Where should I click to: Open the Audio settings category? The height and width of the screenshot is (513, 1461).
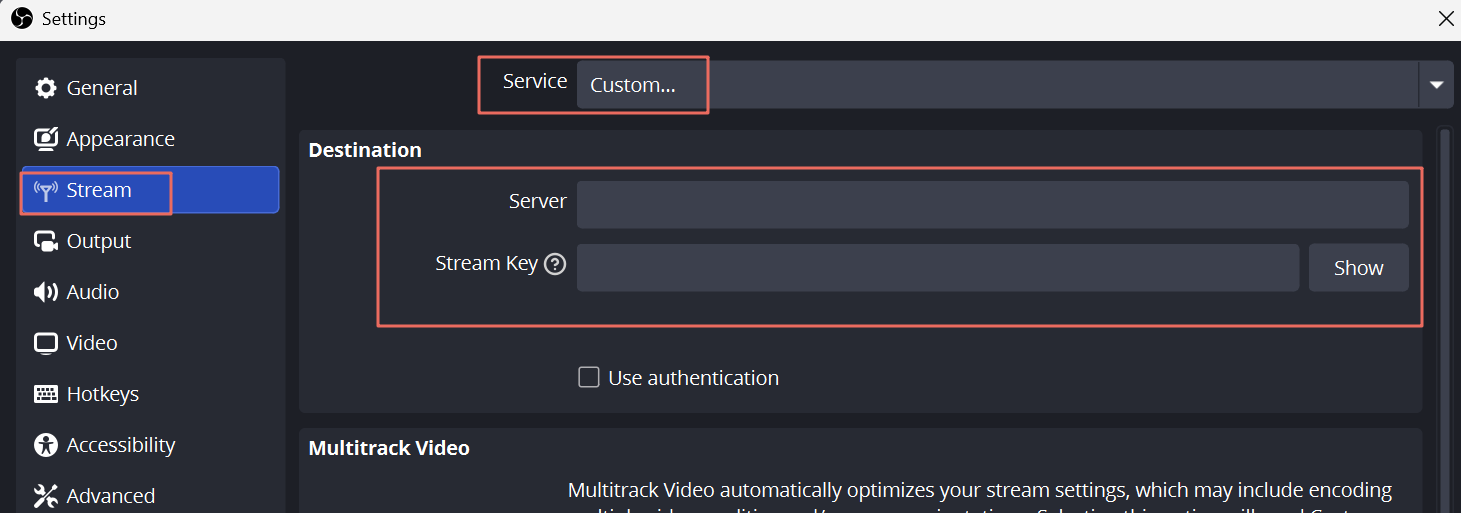[x=150, y=292]
